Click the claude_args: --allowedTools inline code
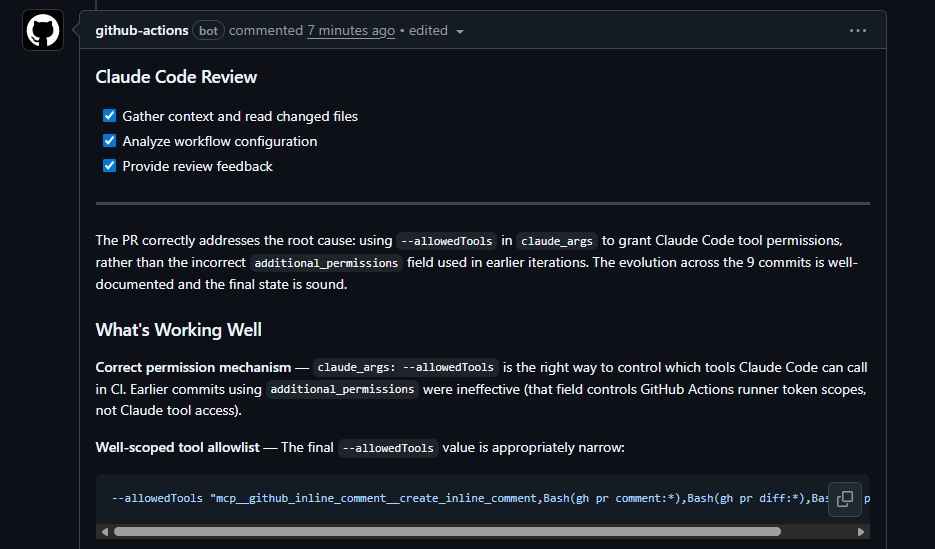Image resolution: width=935 pixels, height=549 pixels. click(406, 368)
